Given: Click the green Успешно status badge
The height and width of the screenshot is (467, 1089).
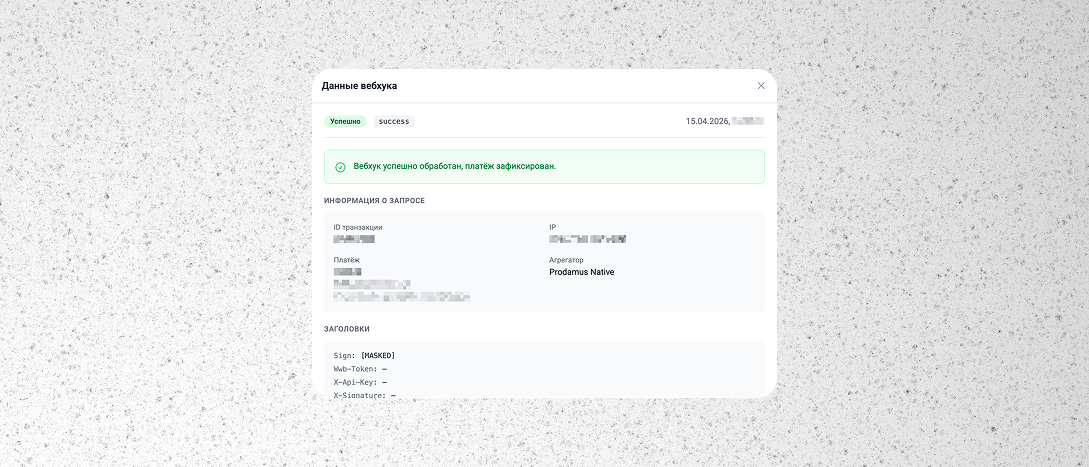Looking at the screenshot, I should click(x=345, y=121).
